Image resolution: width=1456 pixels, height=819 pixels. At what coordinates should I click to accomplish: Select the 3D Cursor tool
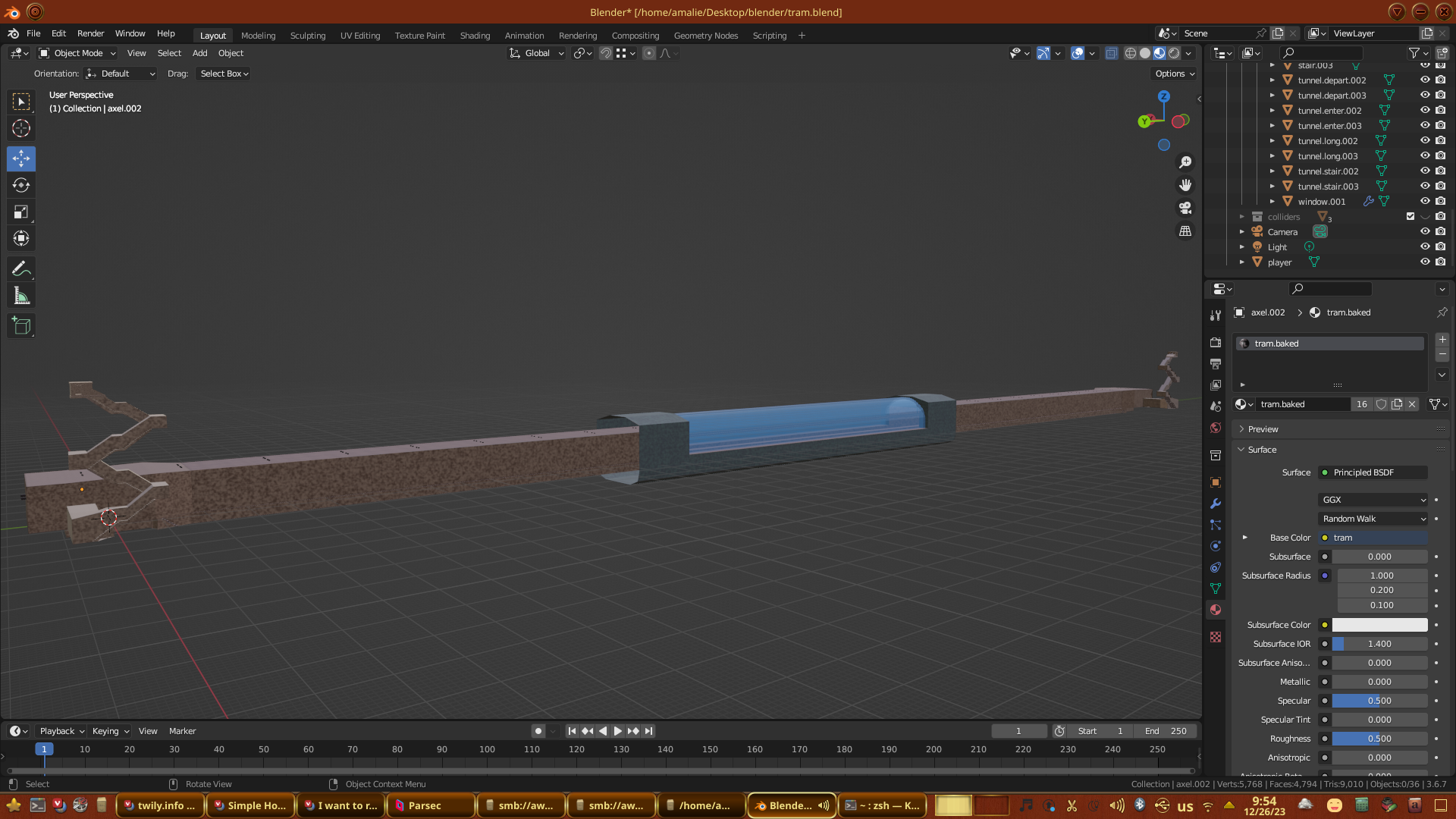21,129
